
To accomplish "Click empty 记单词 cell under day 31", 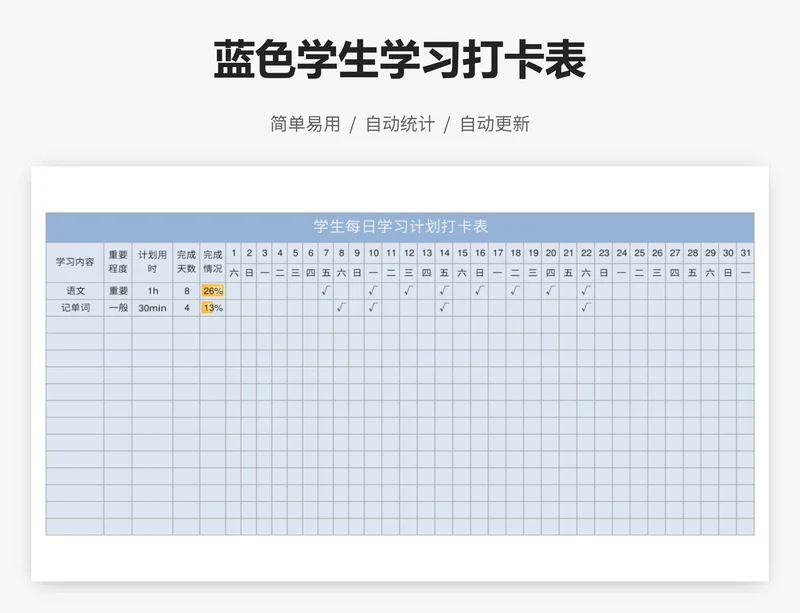I will pyautogui.click(x=745, y=308).
